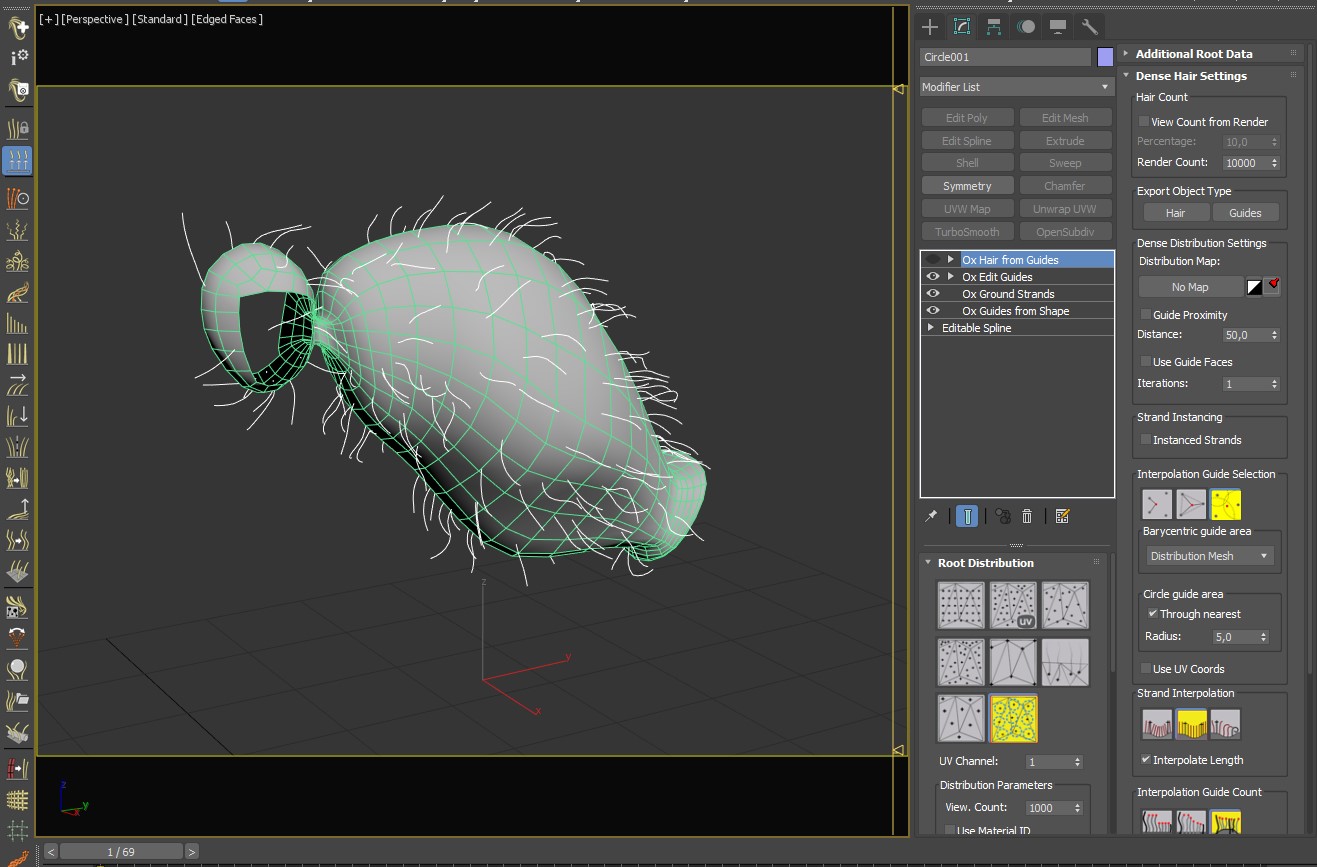This screenshot has width=1317, height=867.
Task: Click the No Map button
Action: pos(1190,287)
